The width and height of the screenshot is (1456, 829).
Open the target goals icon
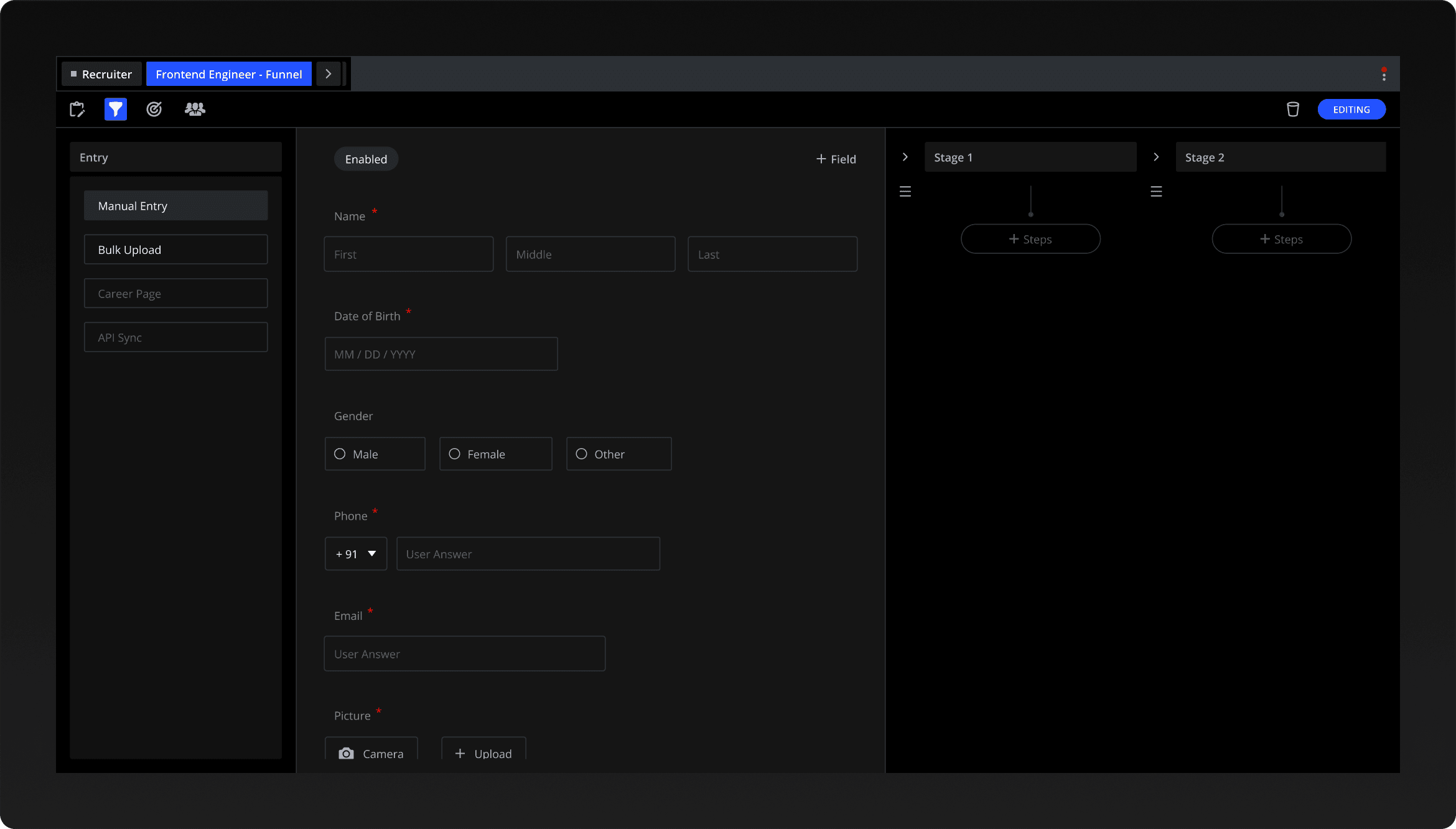pyautogui.click(x=154, y=110)
